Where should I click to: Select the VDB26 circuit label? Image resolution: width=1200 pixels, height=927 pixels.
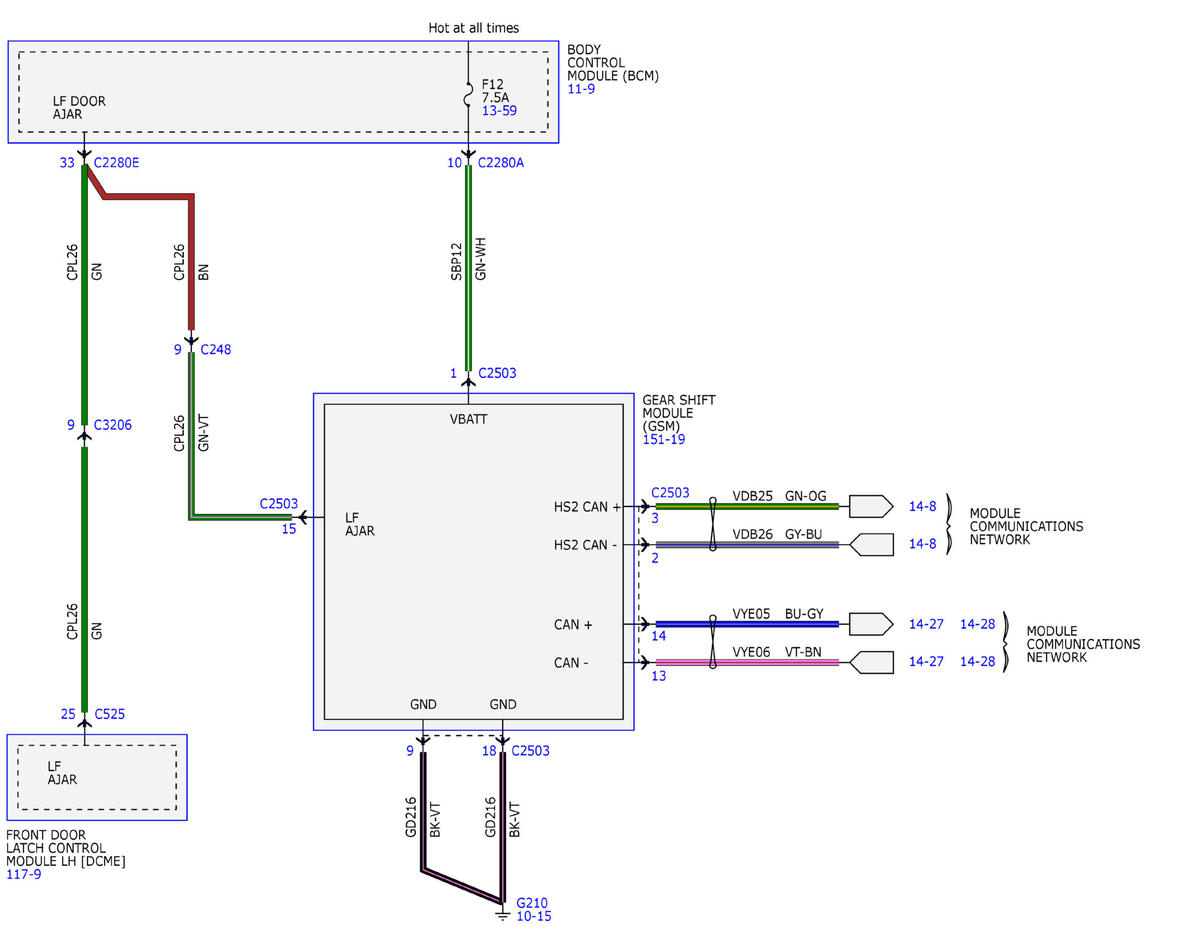pos(753,534)
